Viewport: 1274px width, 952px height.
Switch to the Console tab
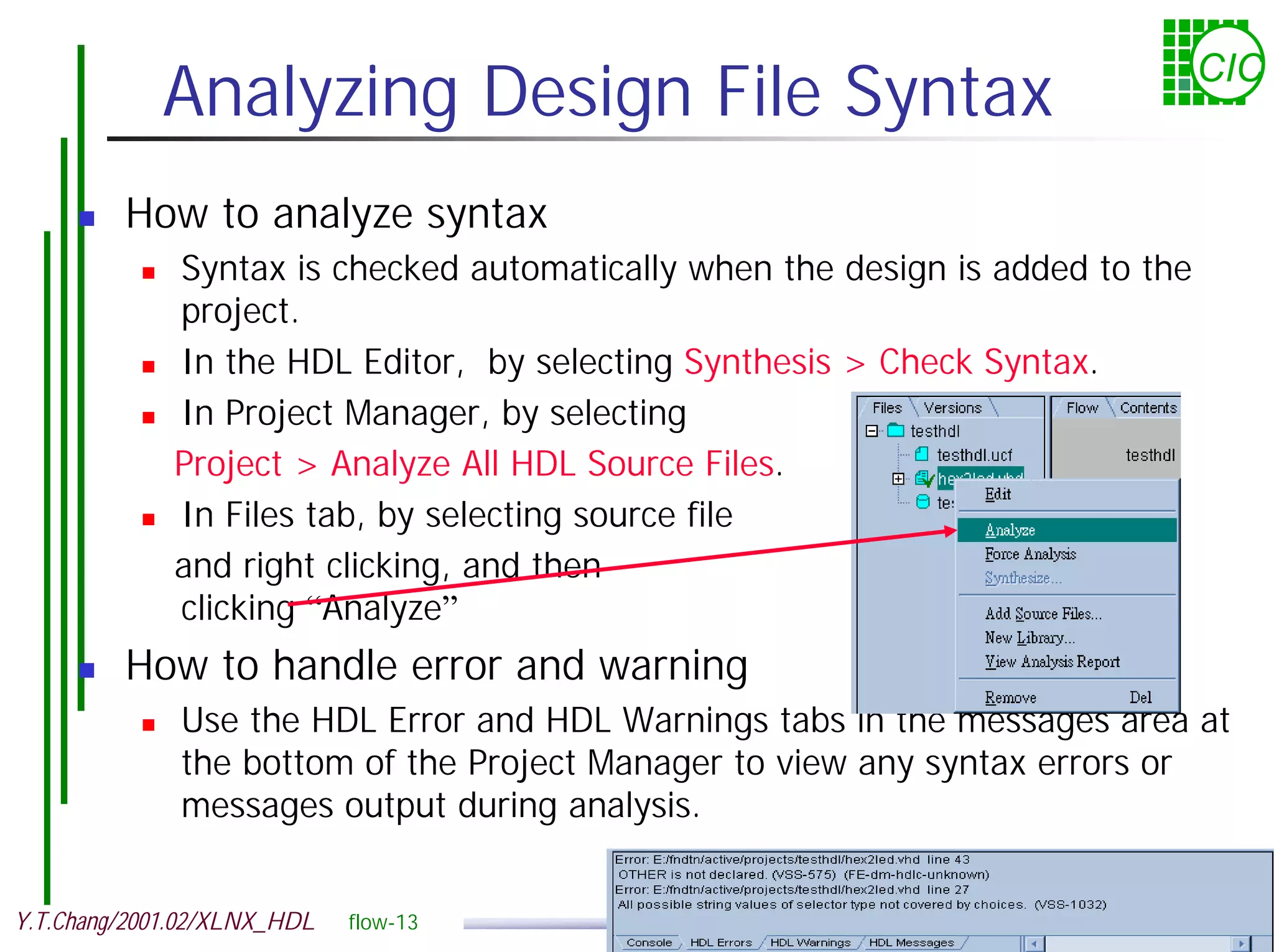coord(649,943)
